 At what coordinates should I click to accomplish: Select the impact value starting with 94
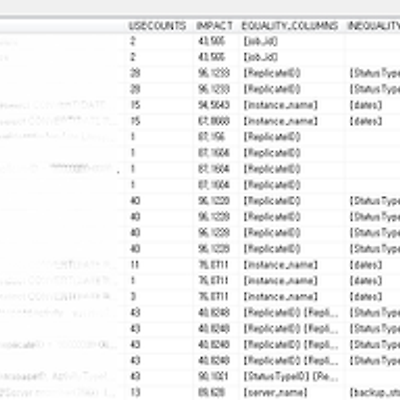tap(214, 105)
